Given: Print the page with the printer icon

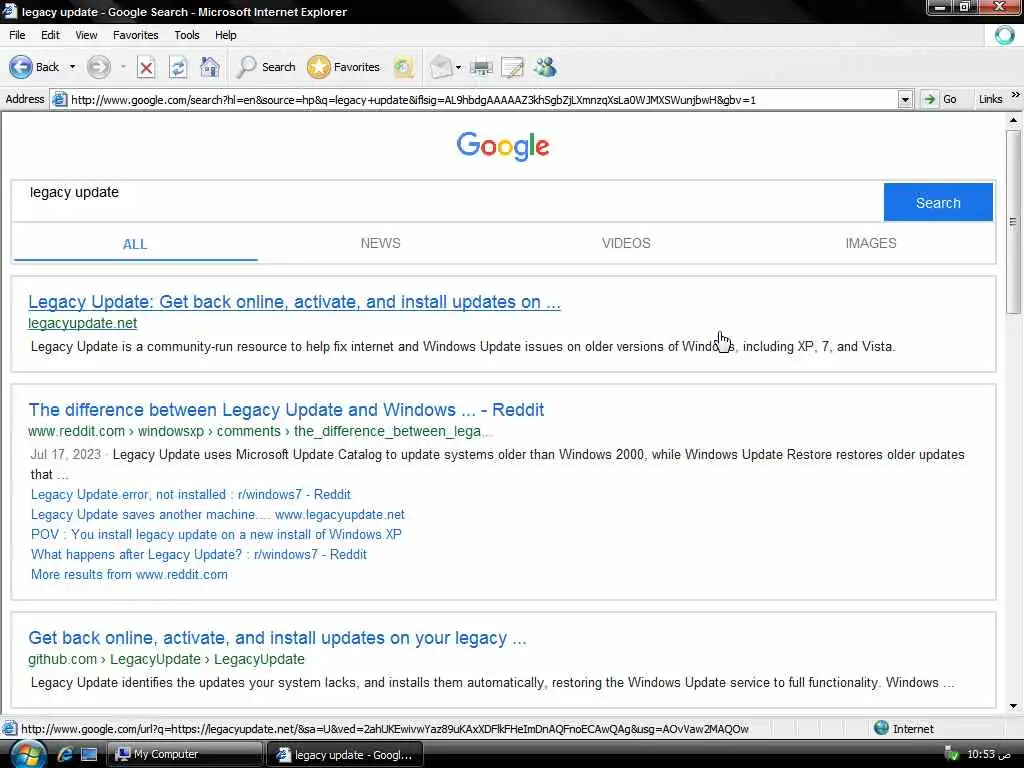Looking at the screenshot, I should coord(481,67).
